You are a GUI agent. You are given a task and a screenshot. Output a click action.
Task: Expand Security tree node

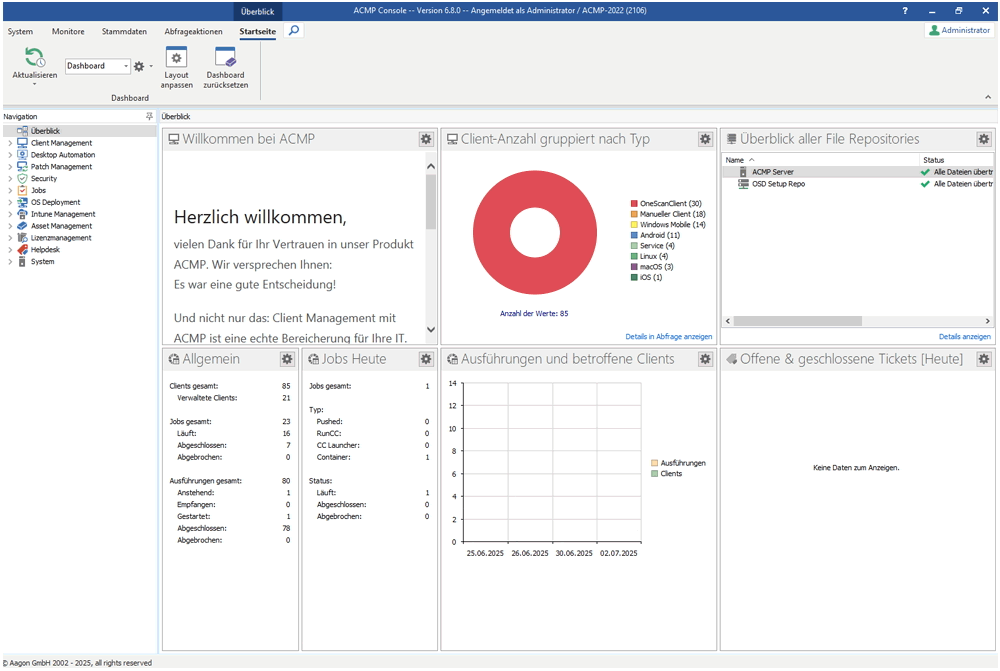(x=10, y=179)
